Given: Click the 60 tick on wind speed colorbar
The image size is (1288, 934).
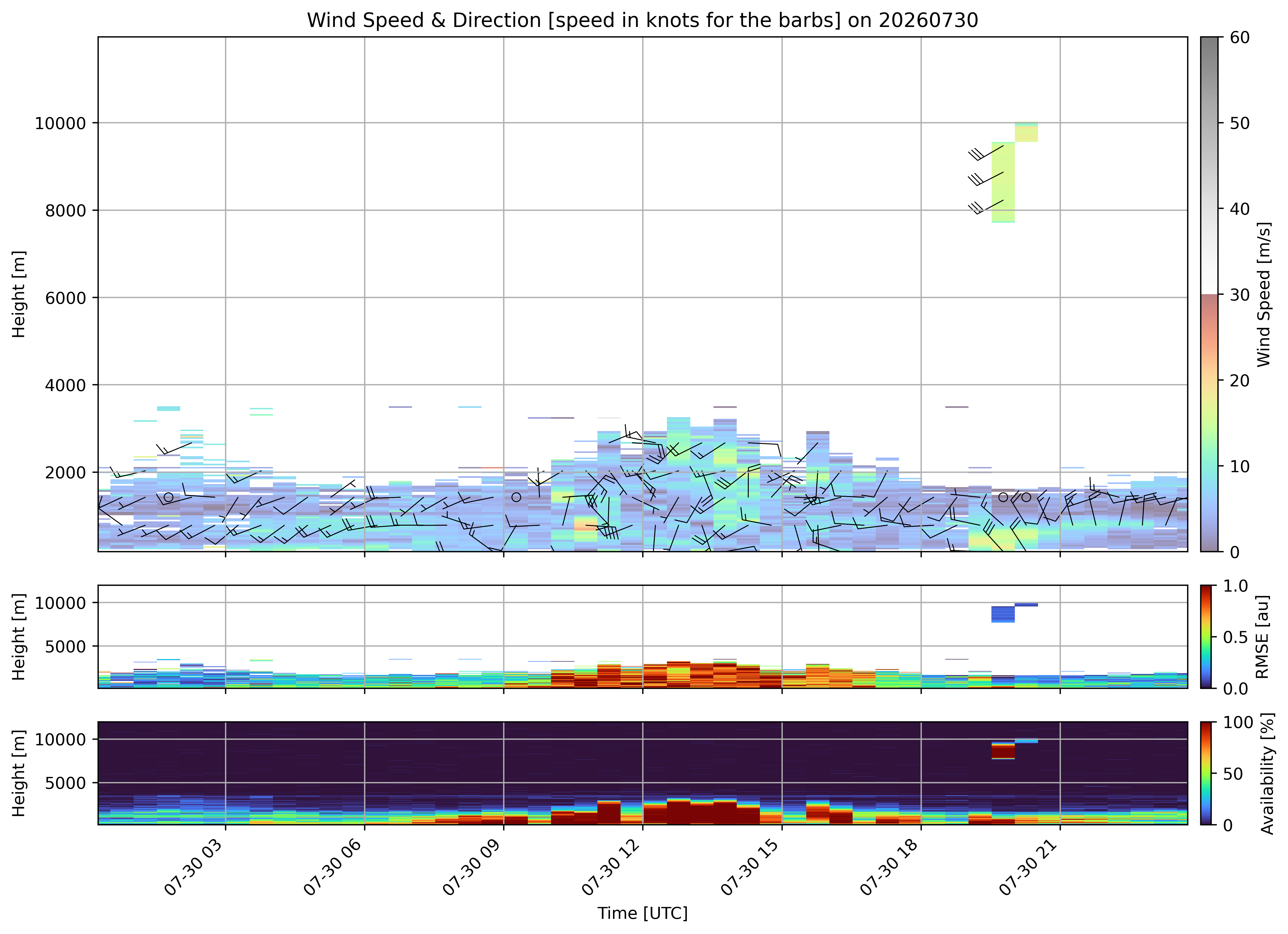Looking at the screenshot, I should 1240,37.
